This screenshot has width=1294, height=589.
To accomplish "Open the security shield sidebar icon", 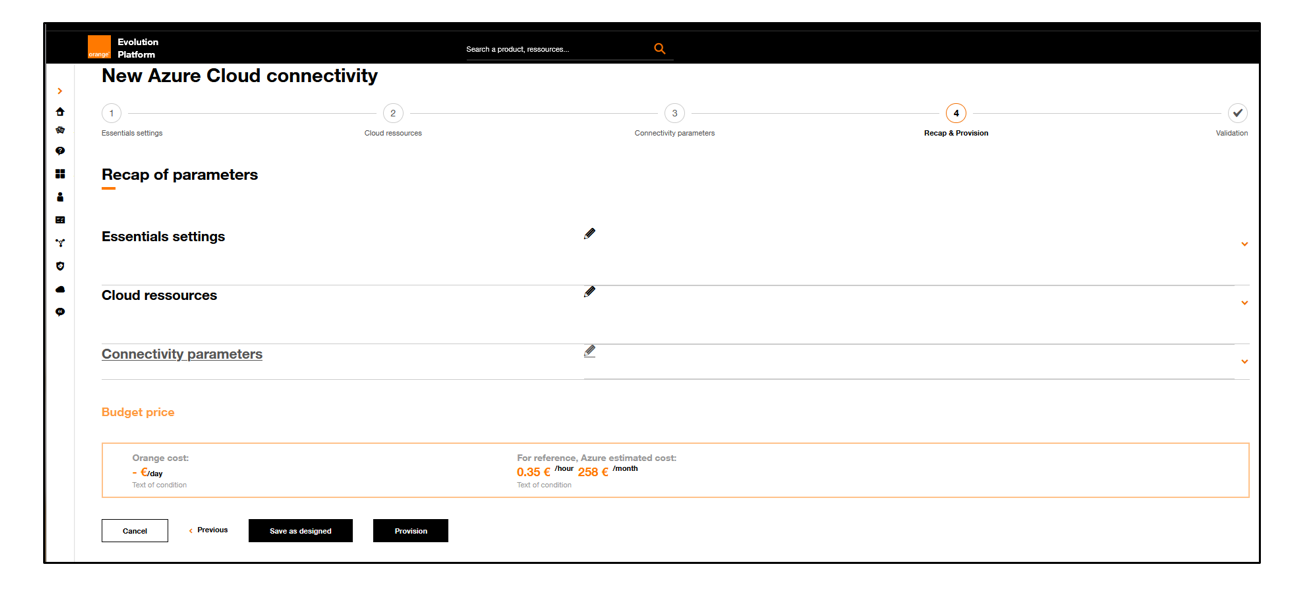I will [x=60, y=266].
